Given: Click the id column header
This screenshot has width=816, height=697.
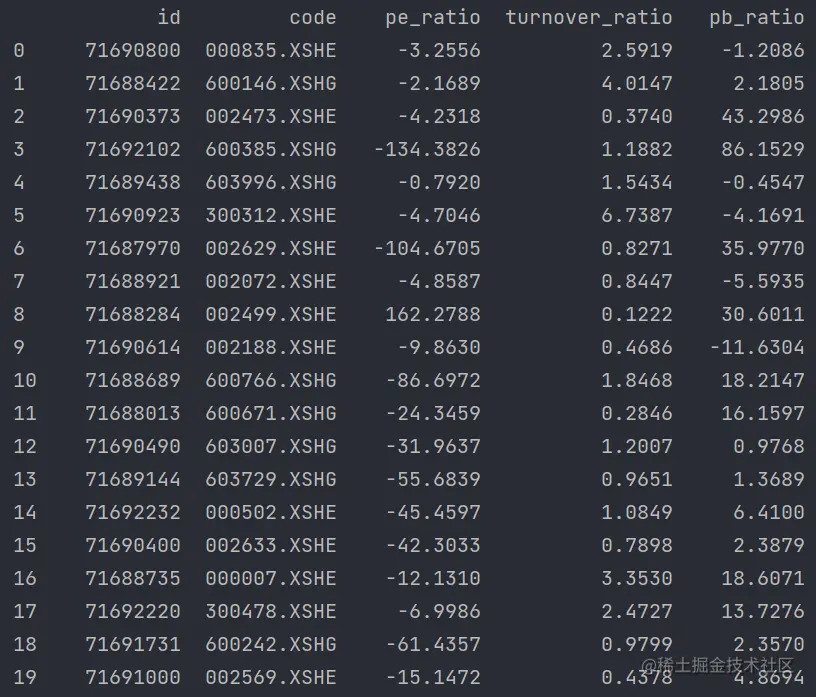Looking at the screenshot, I should 169,17.
